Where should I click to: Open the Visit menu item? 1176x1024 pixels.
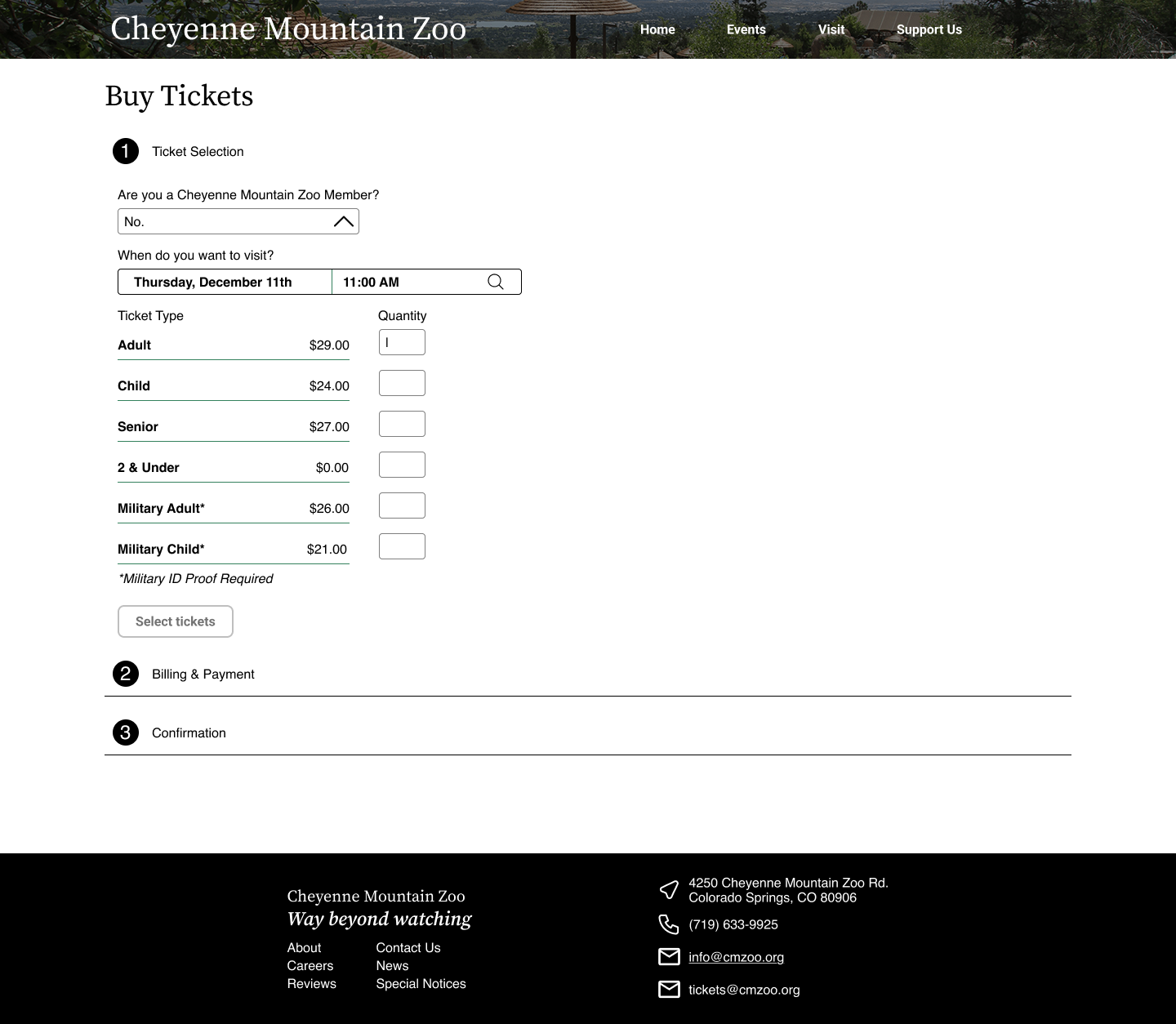coord(831,29)
